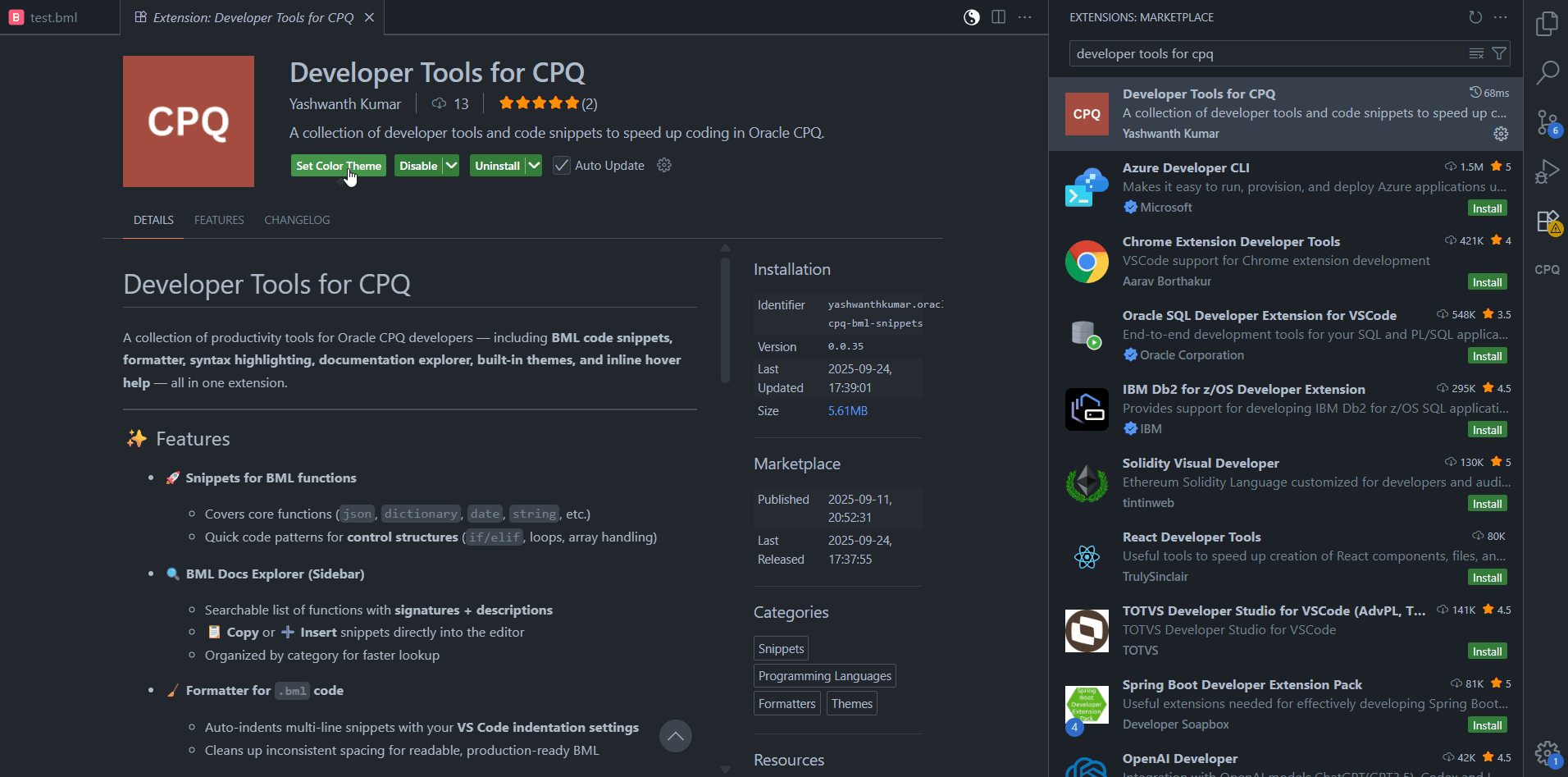Open Run and Debug view
1568x777 pixels.
tap(1547, 172)
